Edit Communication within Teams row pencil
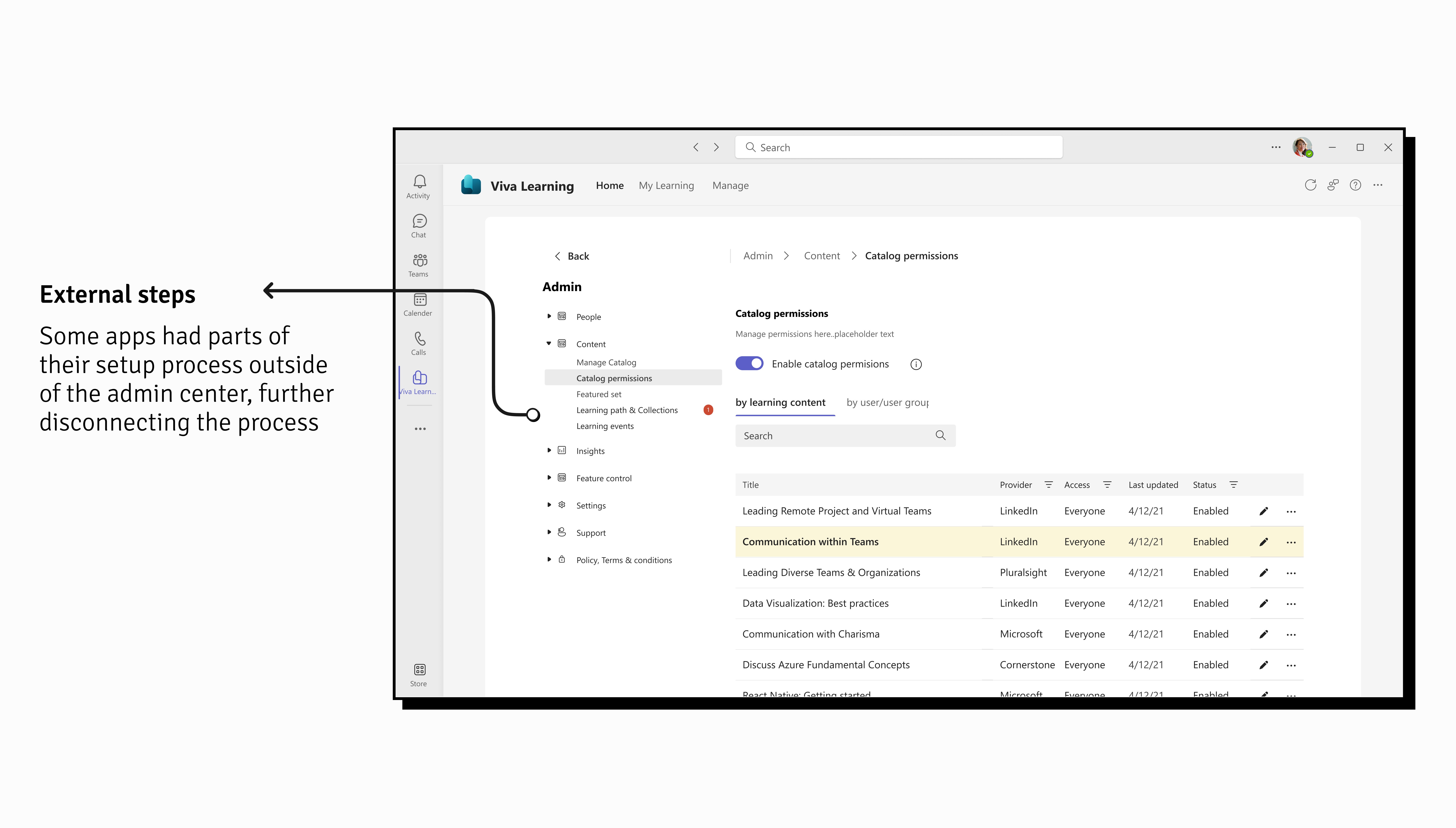 tap(1264, 542)
